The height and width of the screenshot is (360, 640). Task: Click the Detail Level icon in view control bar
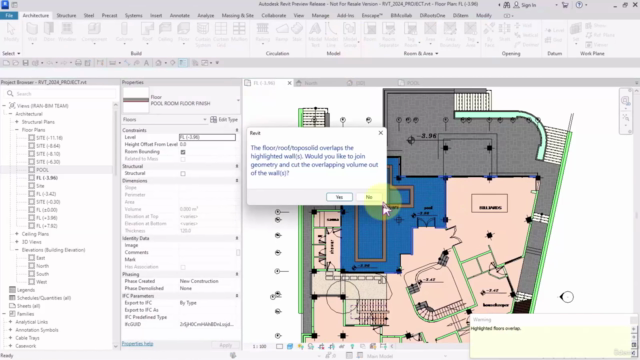tap(279, 346)
